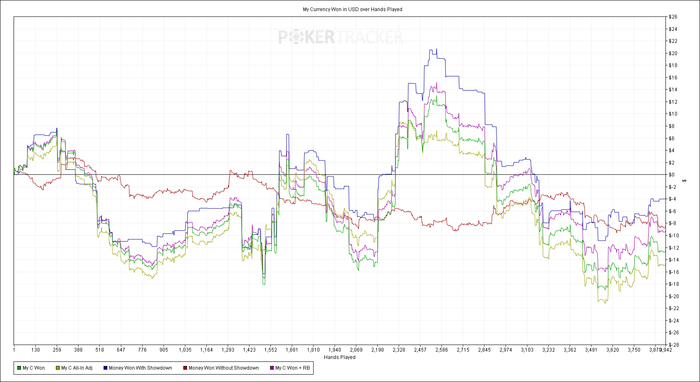The image size is (700, 382).
Task: Select the 'My C All-In Adj' legend label
Action: [x=77, y=368]
